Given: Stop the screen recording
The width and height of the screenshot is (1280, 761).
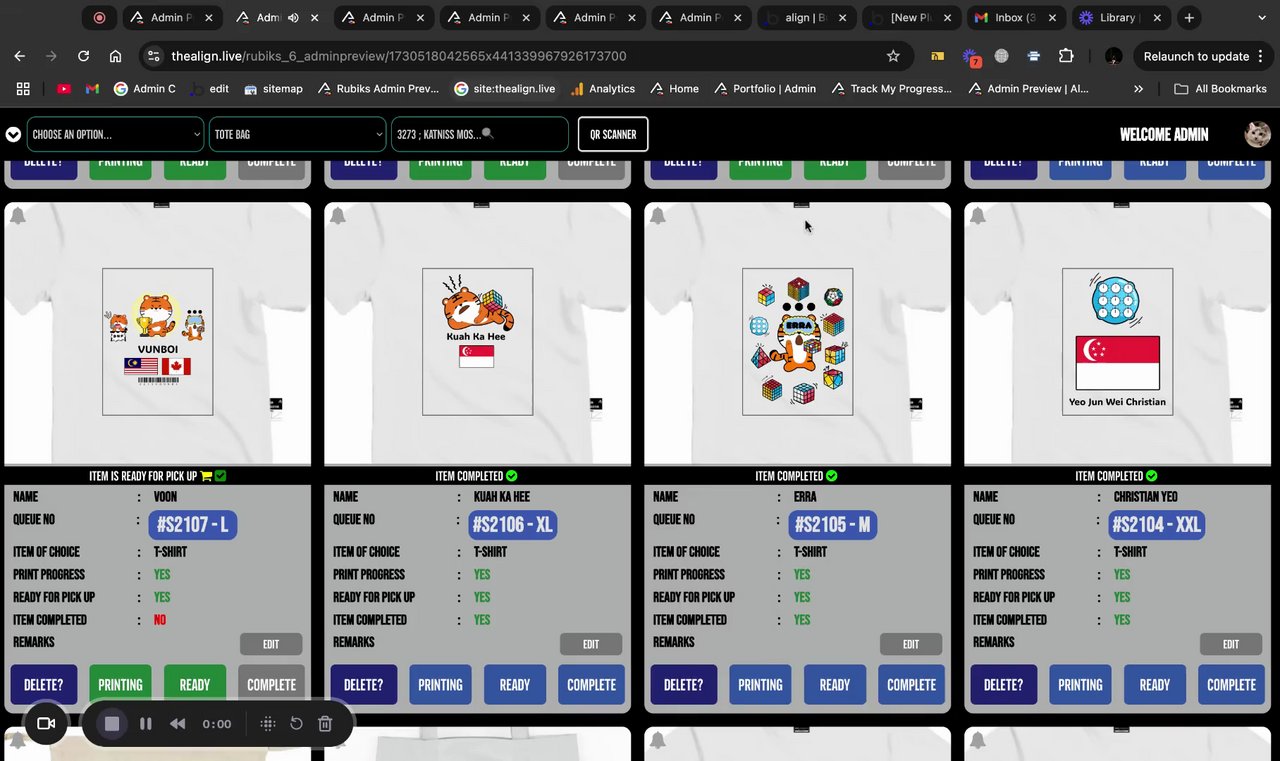Looking at the screenshot, I should [112, 723].
